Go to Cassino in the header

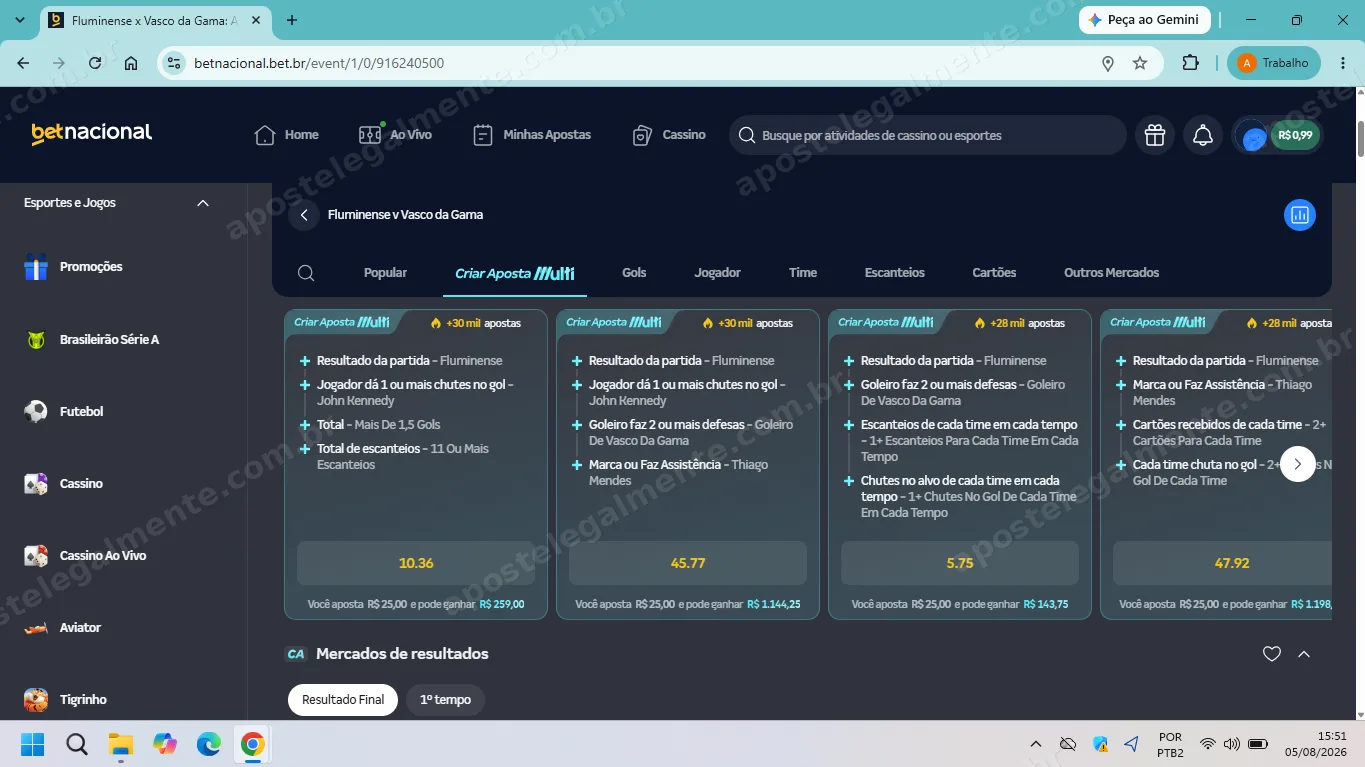(669, 135)
